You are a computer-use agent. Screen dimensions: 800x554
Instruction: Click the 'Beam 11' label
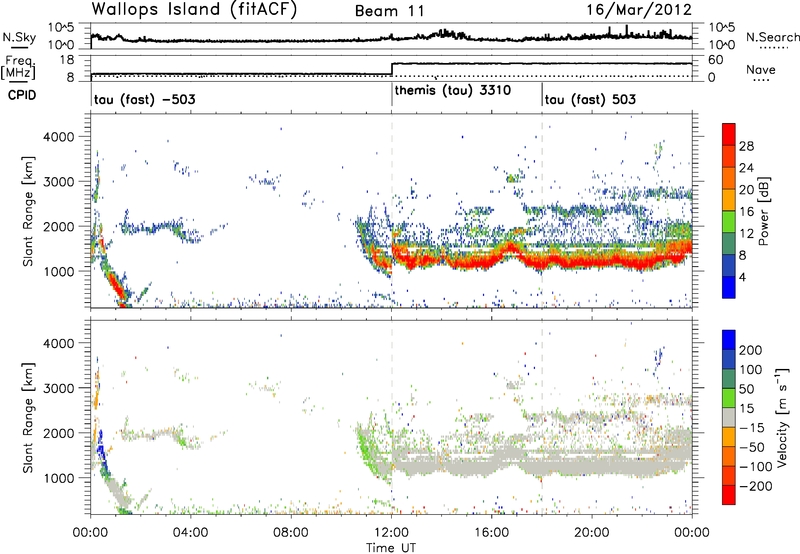390,11
